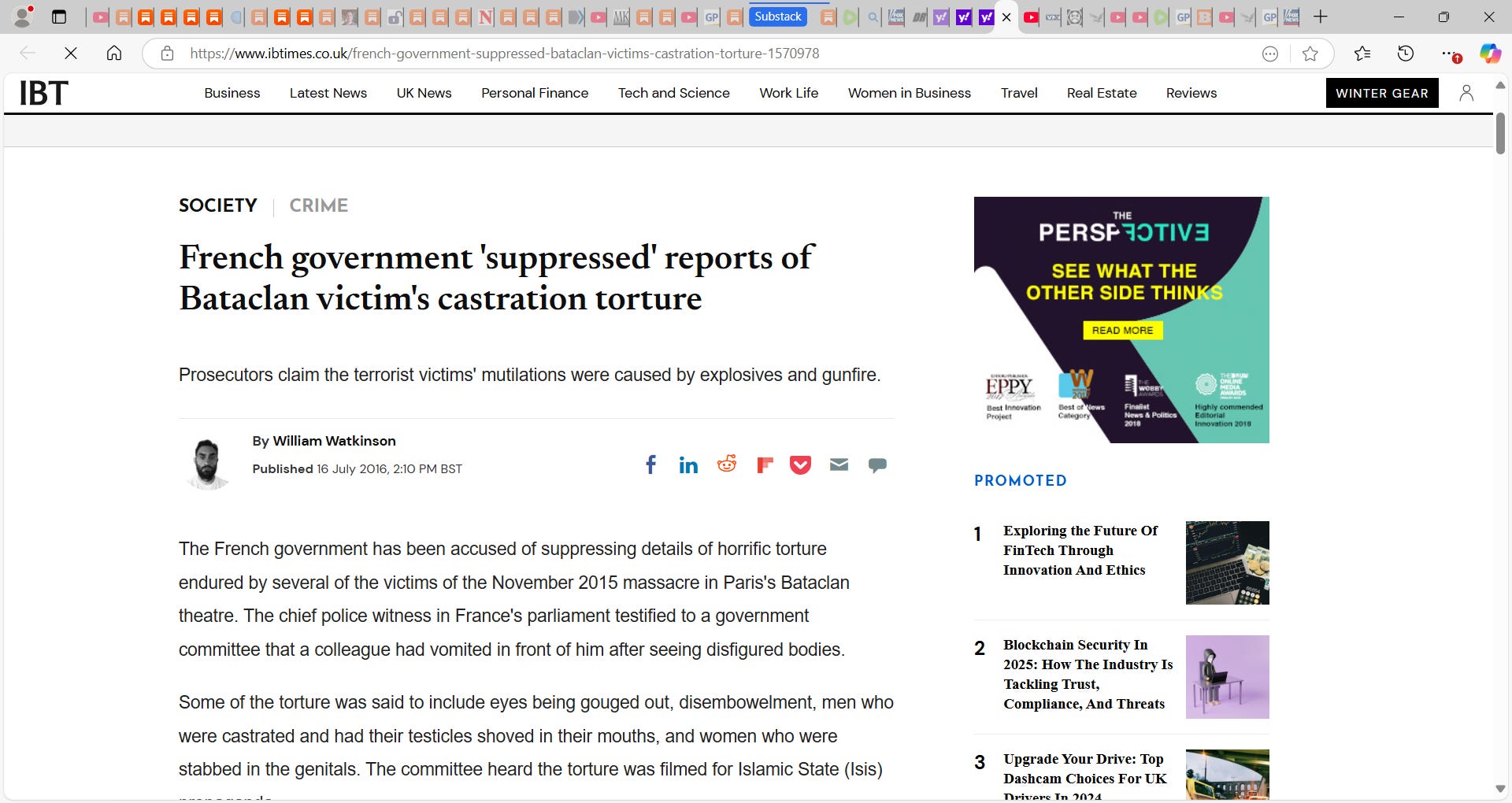Switch to the red YouTube tab
The height and width of the screenshot is (803, 1512).
tap(1031, 17)
